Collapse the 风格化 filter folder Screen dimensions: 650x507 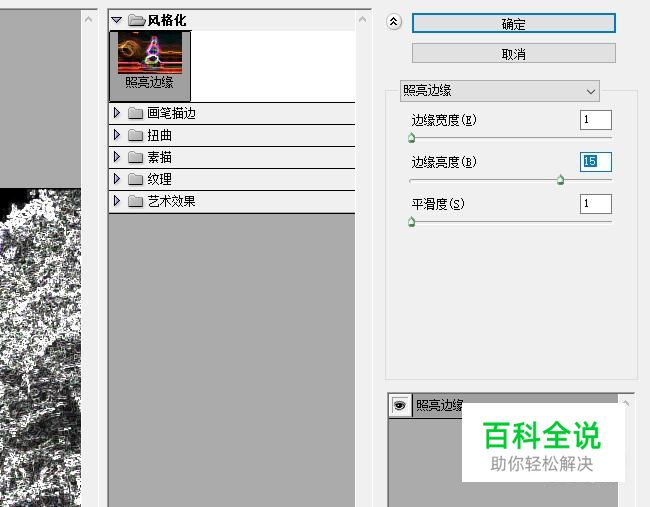coord(116,20)
